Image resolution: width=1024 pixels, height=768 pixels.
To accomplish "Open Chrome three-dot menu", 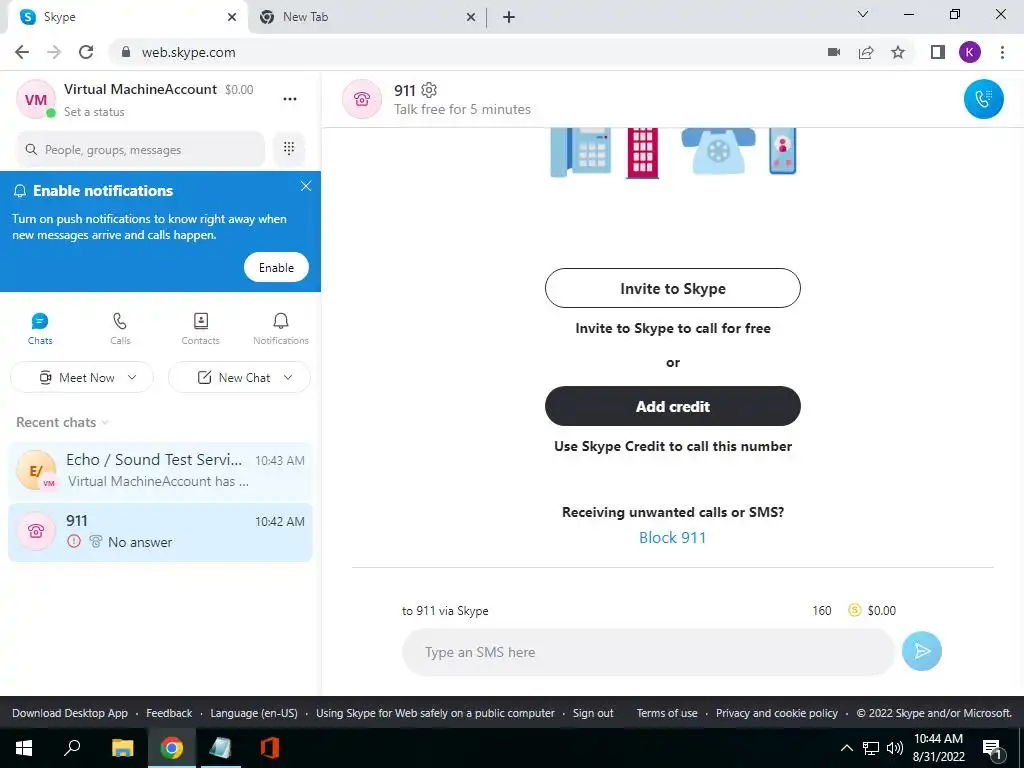I will 1002,52.
